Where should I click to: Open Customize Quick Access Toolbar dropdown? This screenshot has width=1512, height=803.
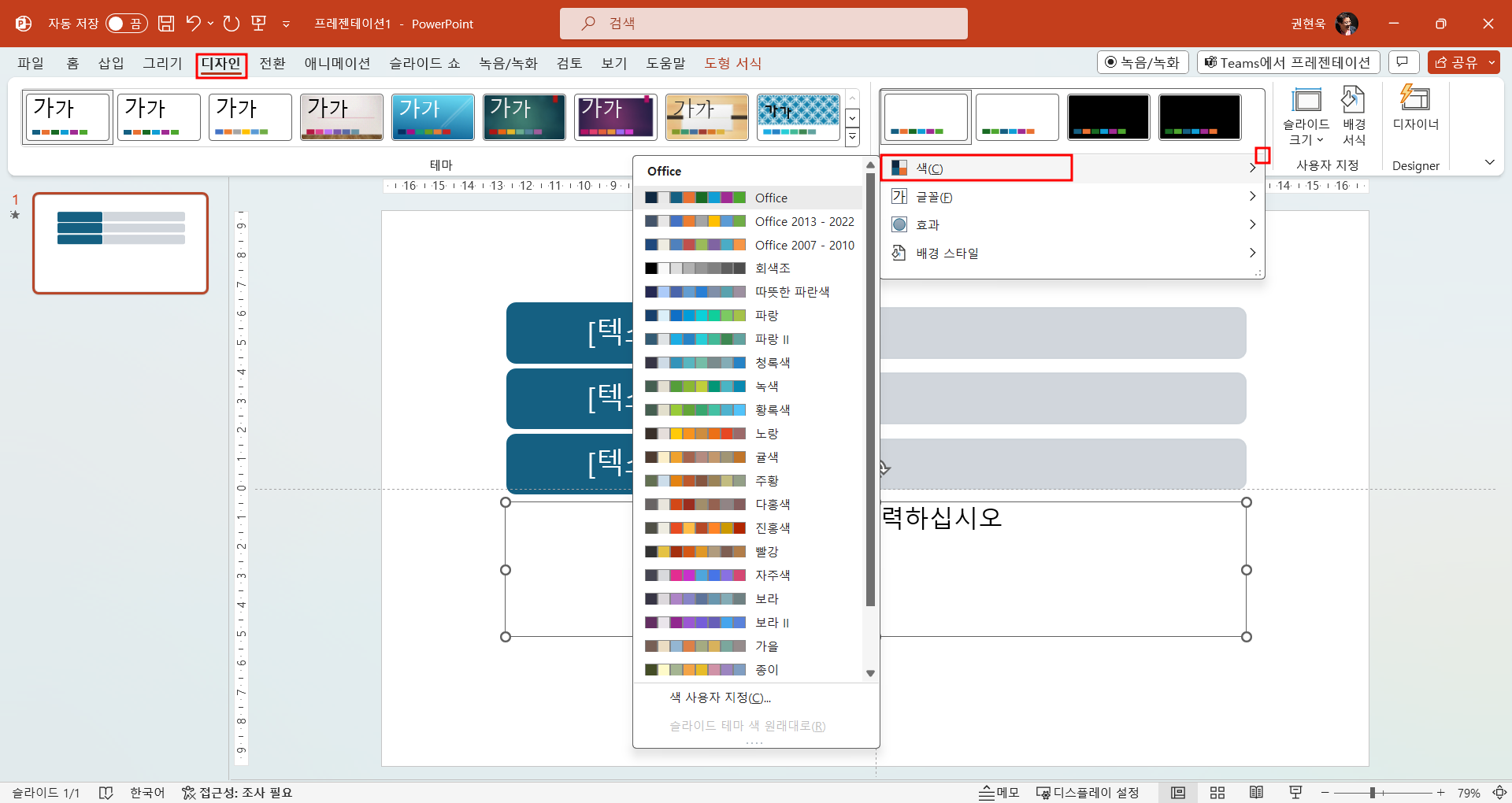(x=286, y=24)
